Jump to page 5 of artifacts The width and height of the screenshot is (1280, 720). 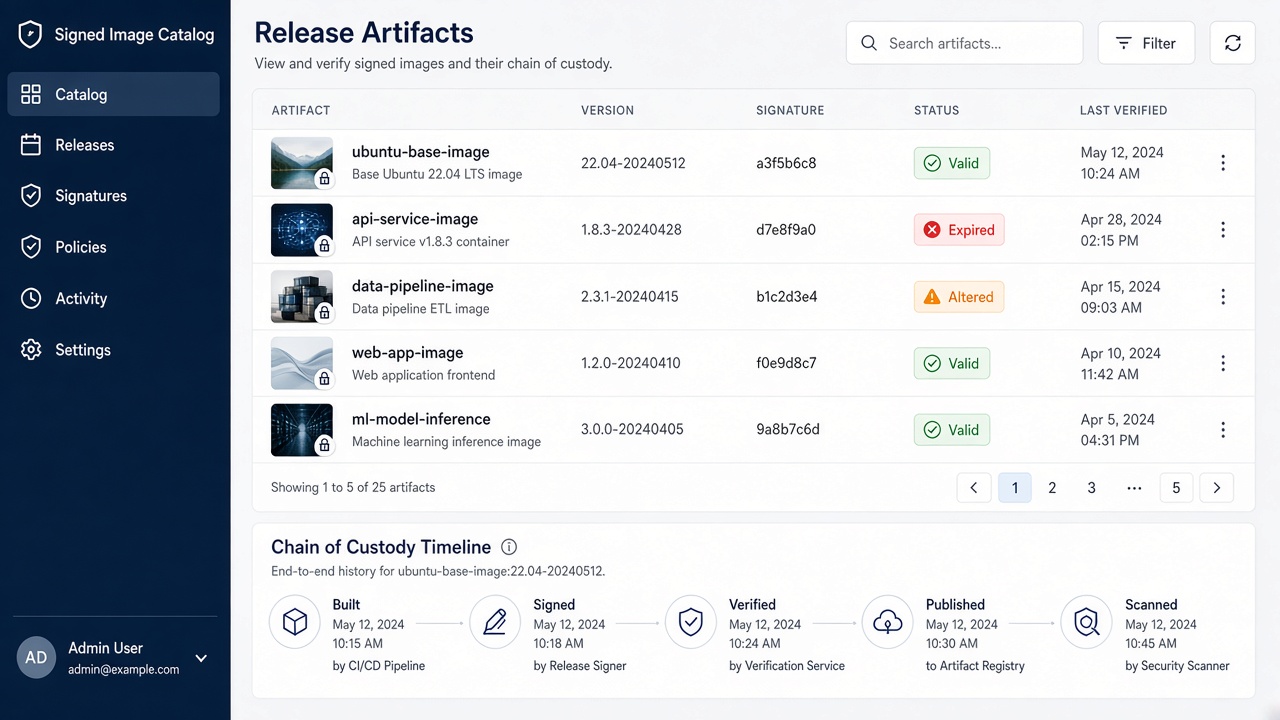[1176, 488]
